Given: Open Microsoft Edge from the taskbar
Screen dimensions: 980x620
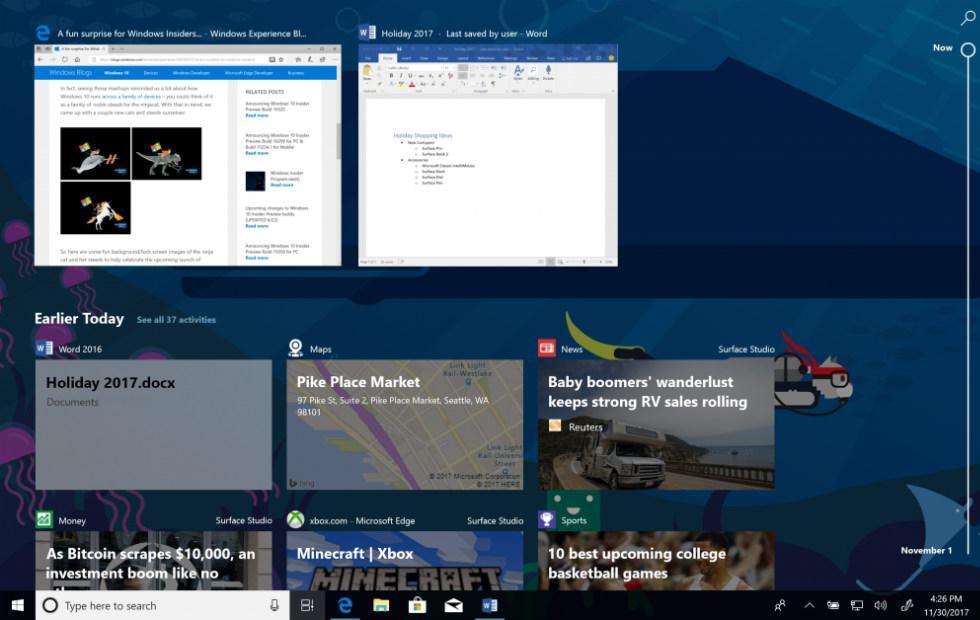Looking at the screenshot, I should pyautogui.click(x=345, y=605).
